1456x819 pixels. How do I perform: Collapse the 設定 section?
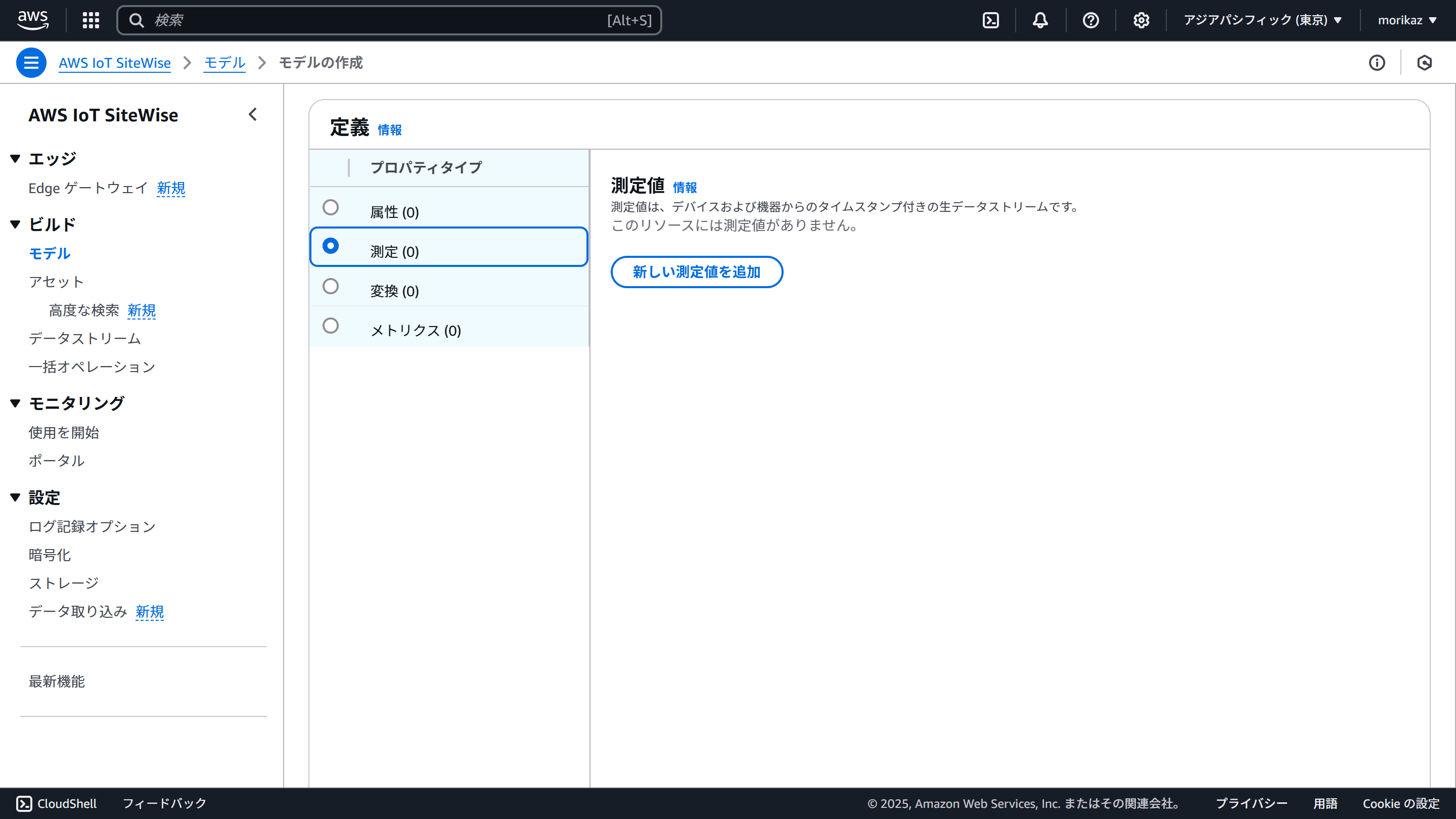tap(16, 497)
